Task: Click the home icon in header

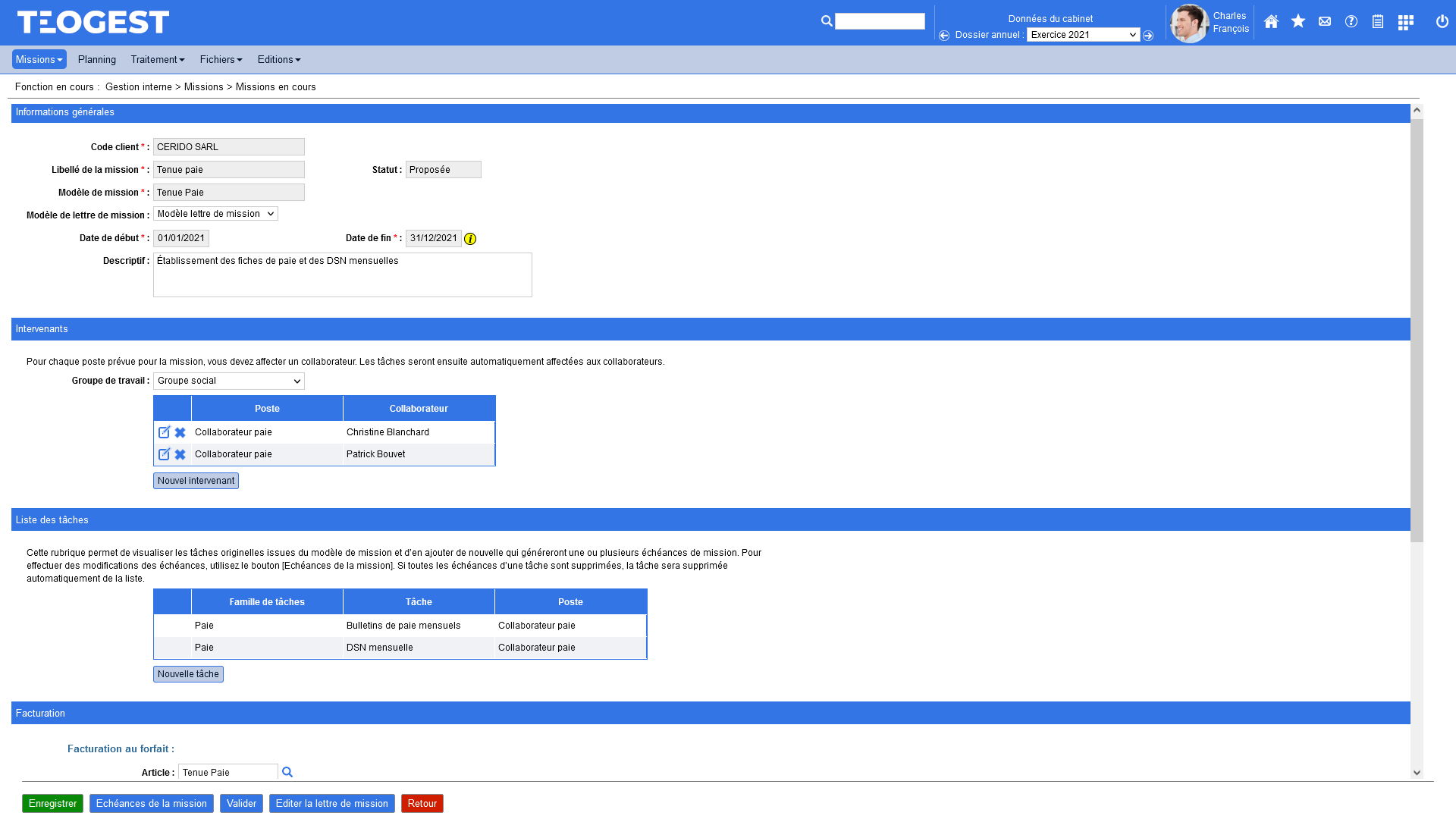Action: point(1271,22)
